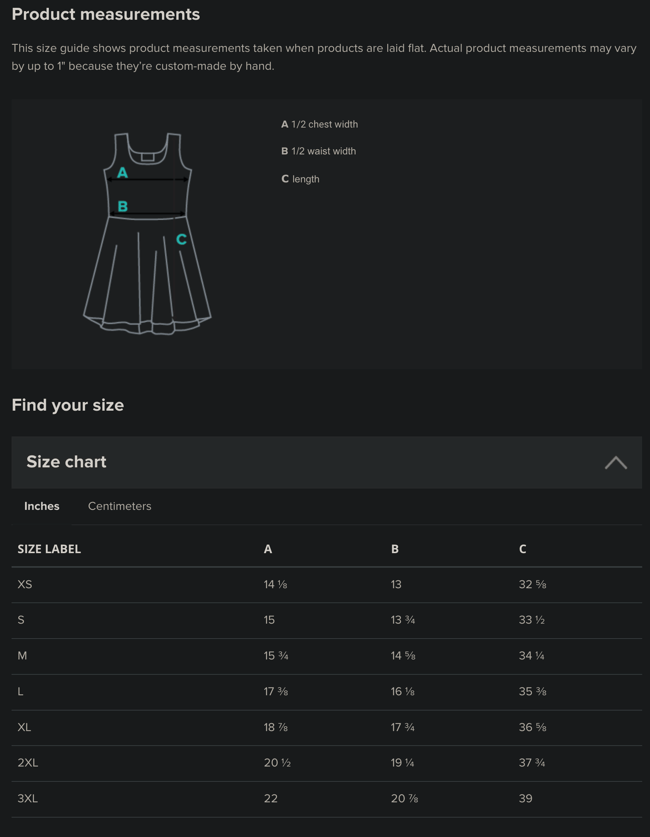Select the M size label
Image resolution: width=650 pixels, height=837 pixels.
coord(24,655)
